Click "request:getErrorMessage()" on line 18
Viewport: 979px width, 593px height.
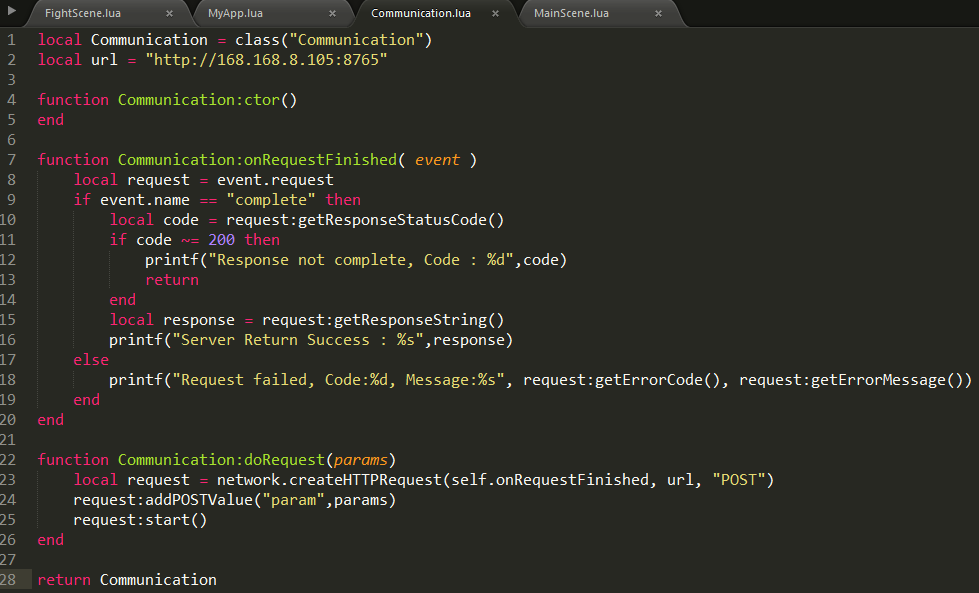coord(851,380)
